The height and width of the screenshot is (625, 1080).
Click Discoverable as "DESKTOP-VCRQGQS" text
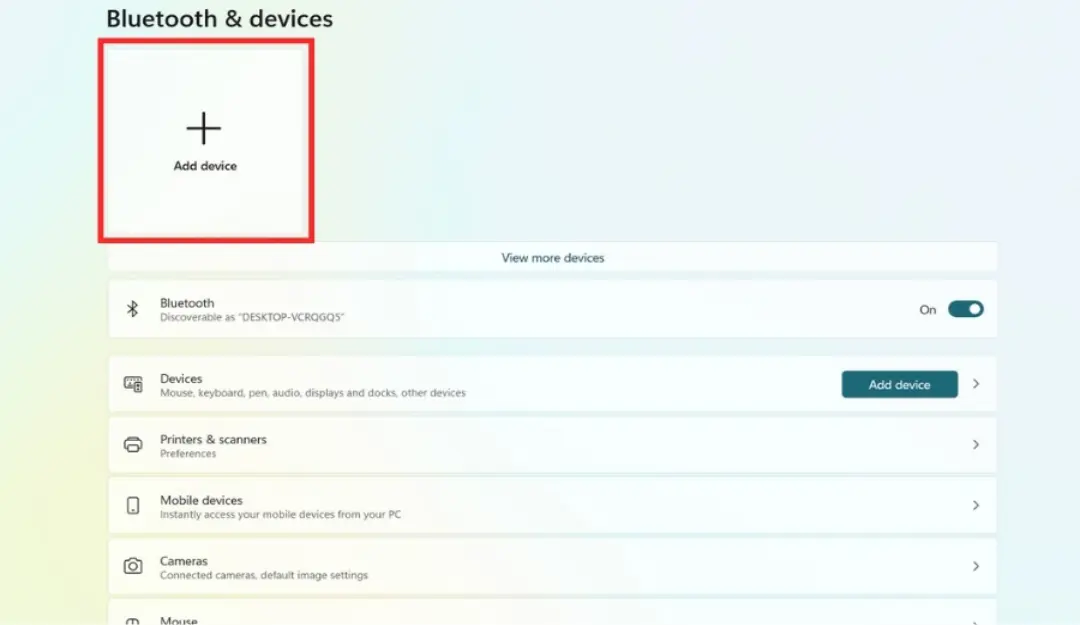pos(251,317)
